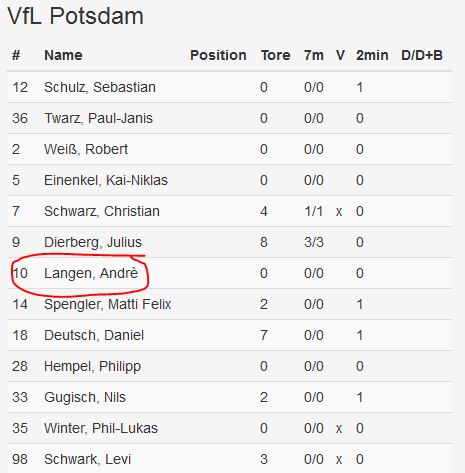Select player Weiß, Robert

(x=86, y=149)
